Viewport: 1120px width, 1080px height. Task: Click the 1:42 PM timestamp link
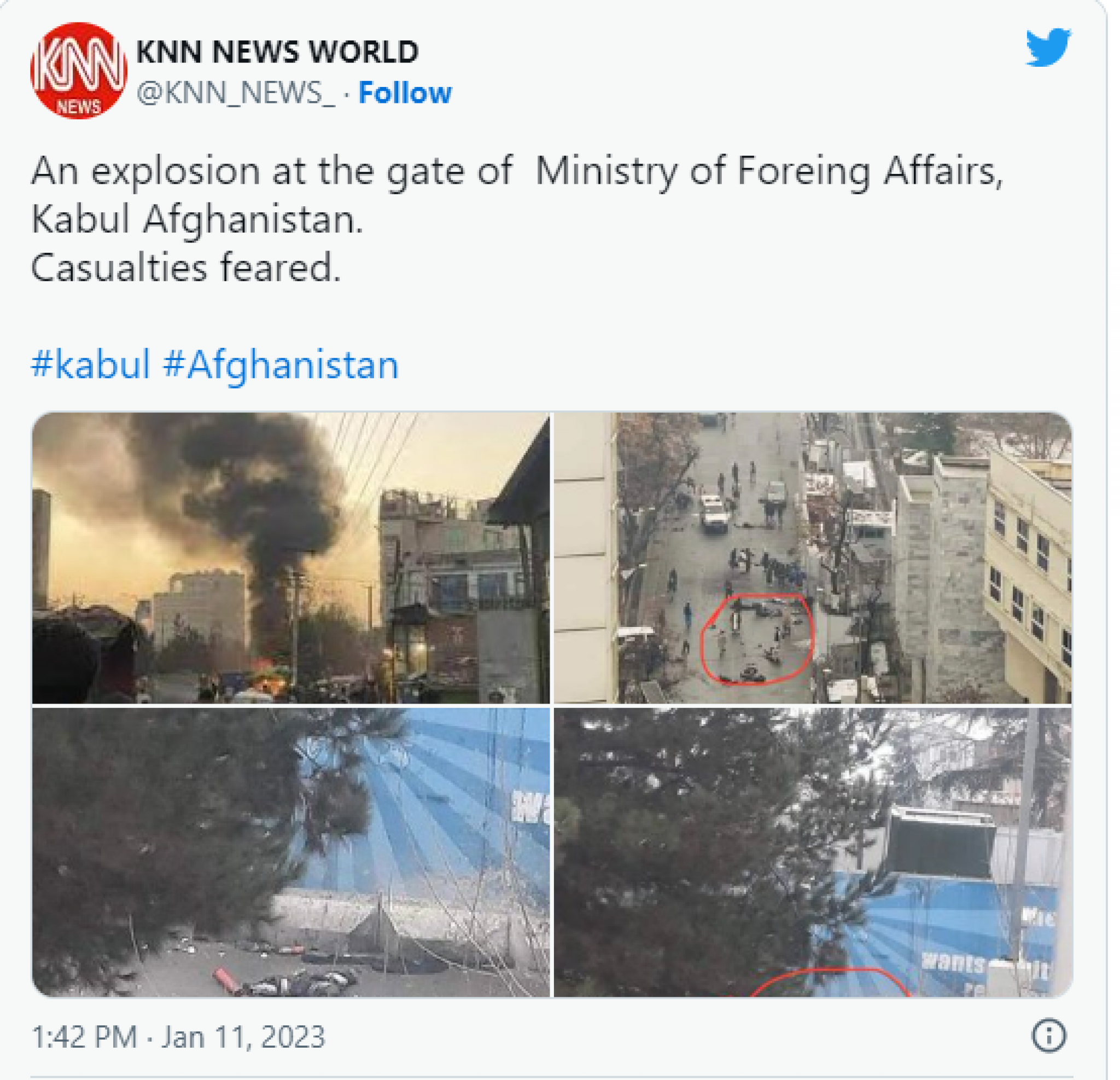coord(85,1037)
